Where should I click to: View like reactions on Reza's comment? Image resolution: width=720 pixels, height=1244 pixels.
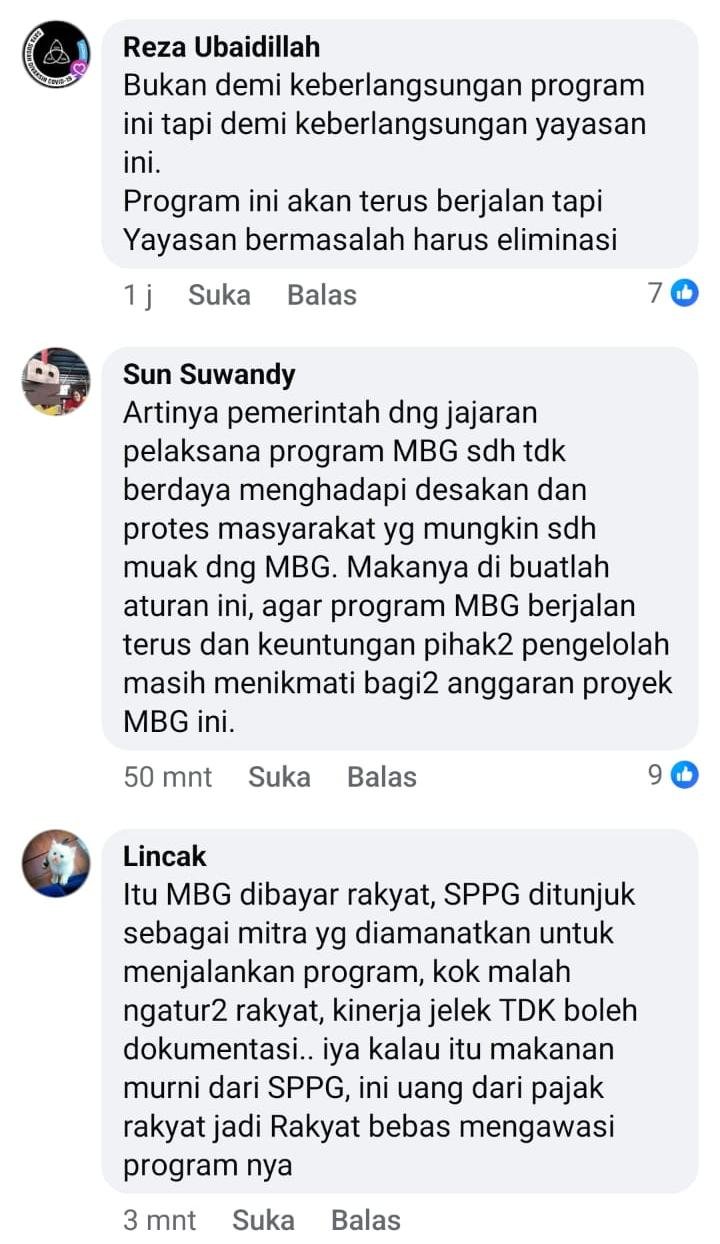point(685,293)
